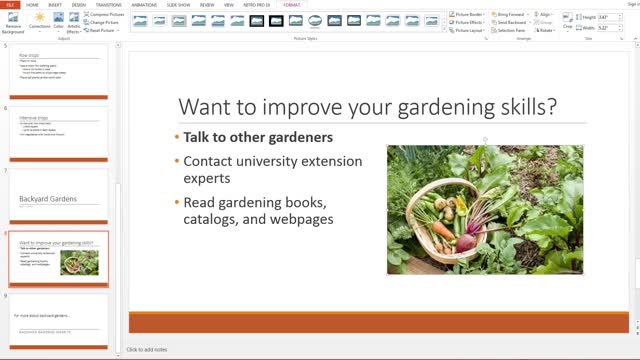Open the Picture Layout dropdown
This screenshot has width=640, height=360.
pyautogui.click(x=467, y=31)
